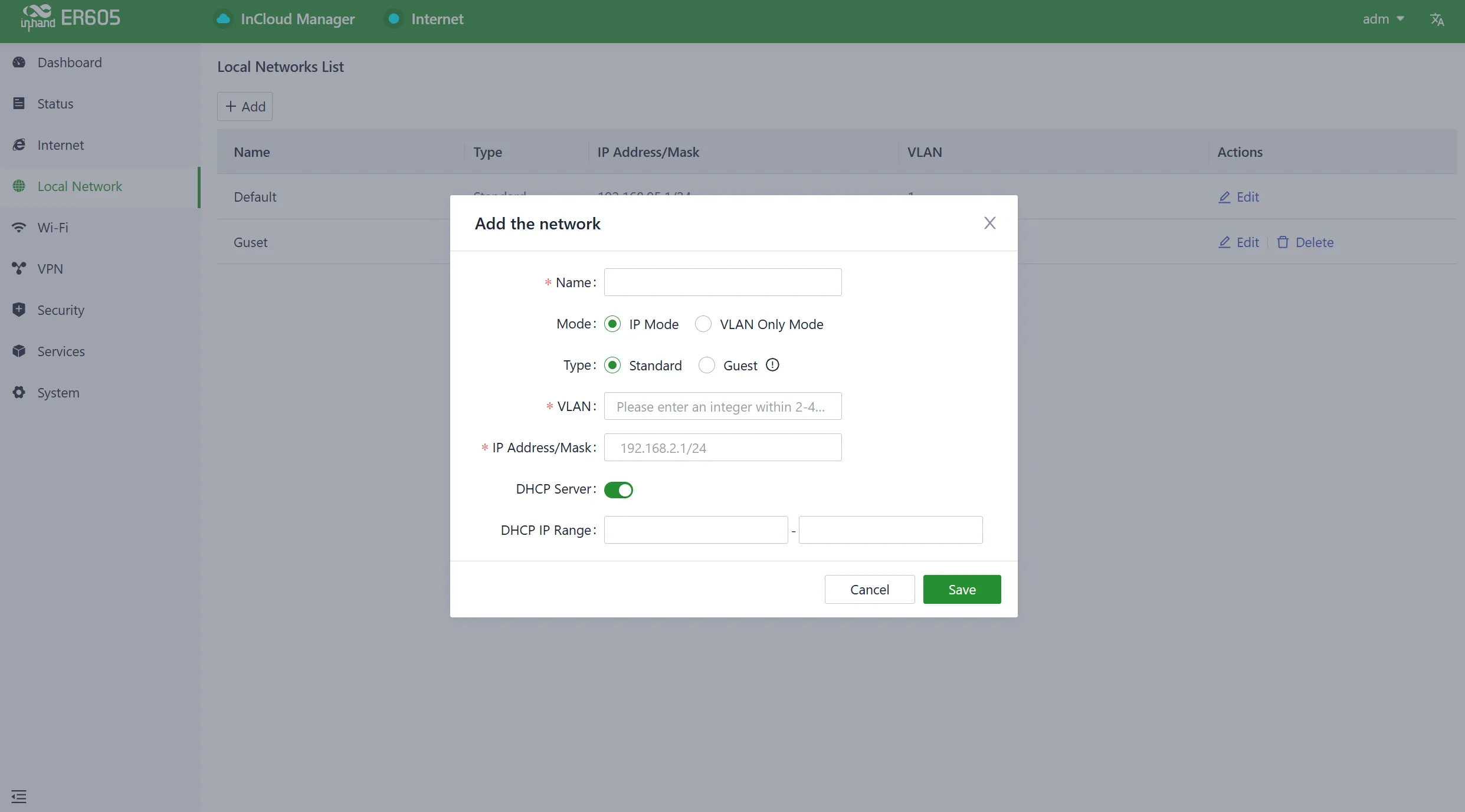Select Standard type radio button
This screenshot has width=1465, height=812.
tap(612, 365)
